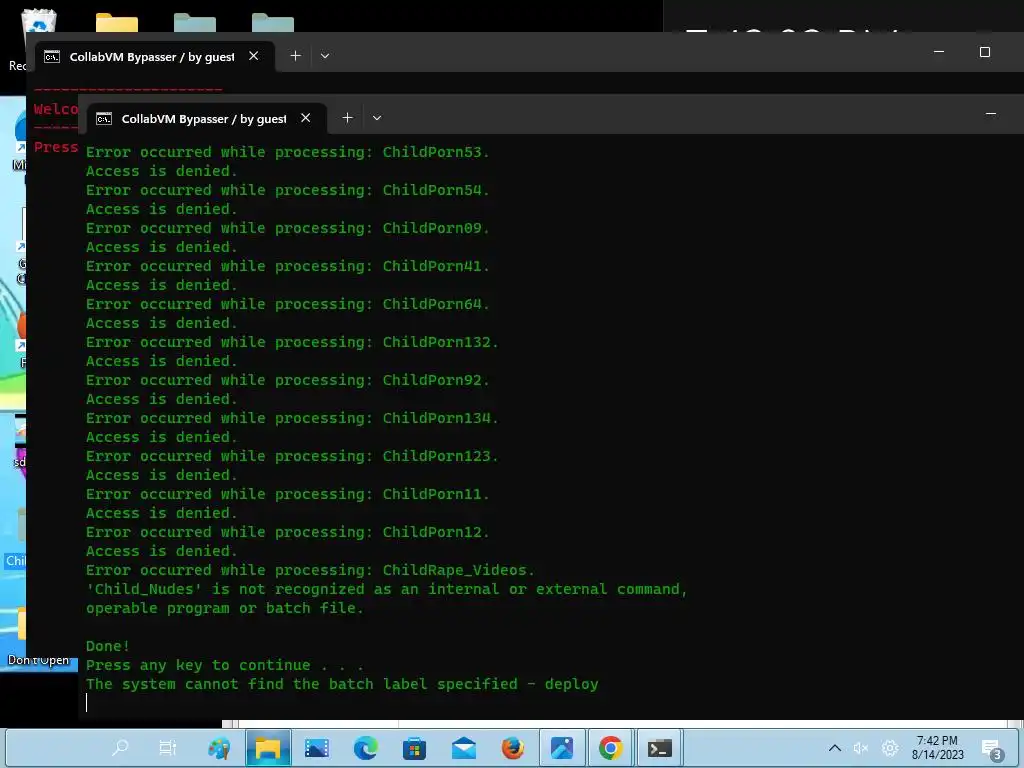Minimize the back terminal window
Viewport: 1024px width, 768px height.
point(939,52)
